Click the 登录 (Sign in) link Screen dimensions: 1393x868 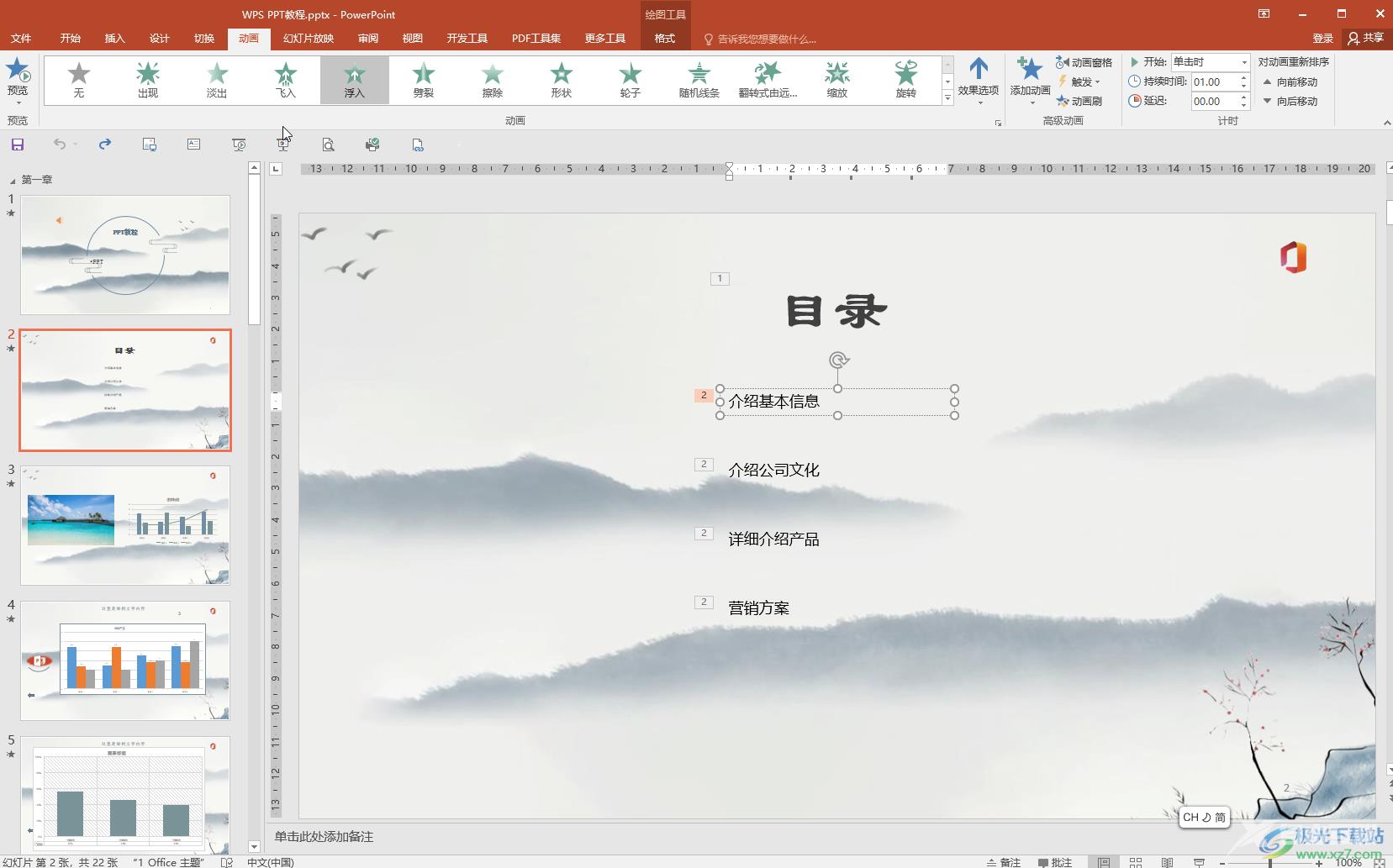tap(1322, 39)
